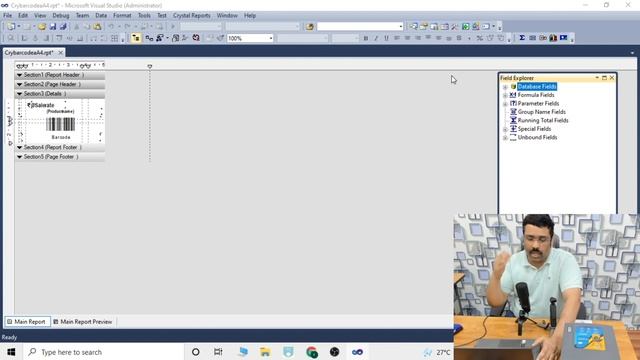Click the Open File folder icon
The image size is (640, 360).
(42, 27)
